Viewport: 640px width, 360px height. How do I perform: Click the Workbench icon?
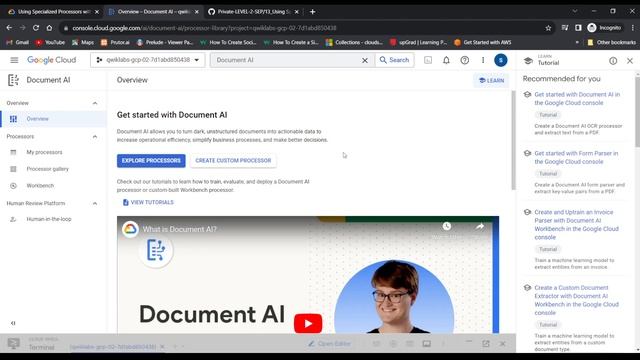click(x=13, y=186)
